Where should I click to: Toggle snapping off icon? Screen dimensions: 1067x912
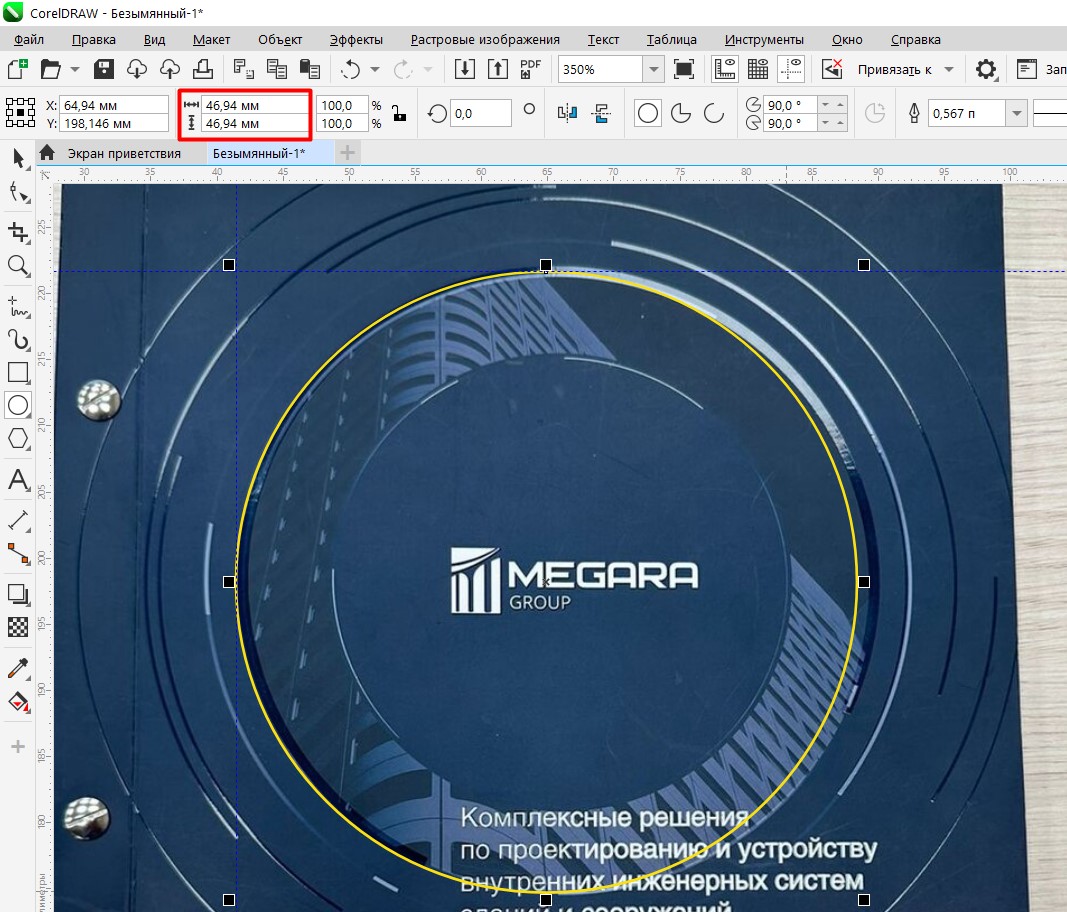832,69
